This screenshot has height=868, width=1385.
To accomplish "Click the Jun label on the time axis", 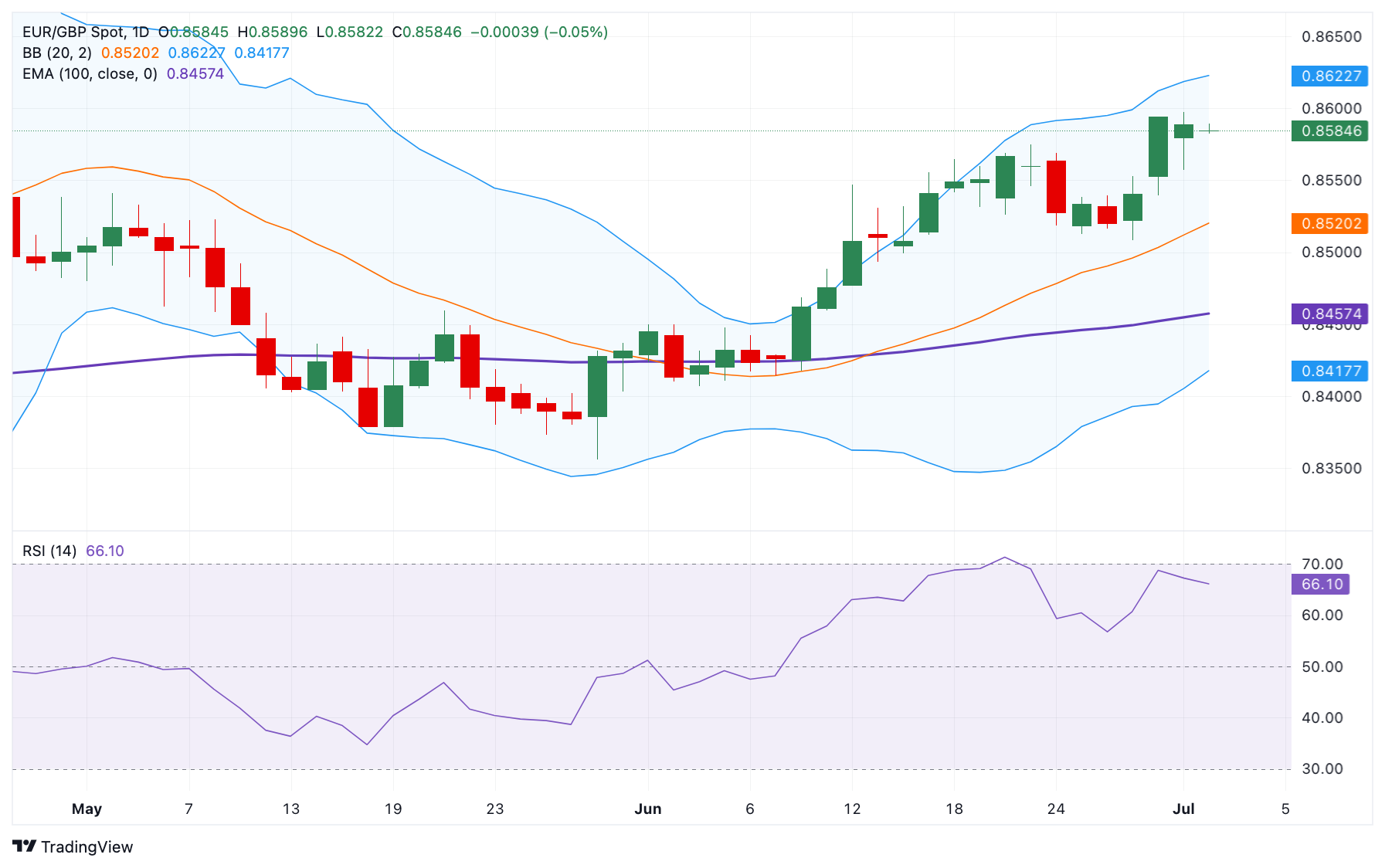I will (x=647, y=809).
